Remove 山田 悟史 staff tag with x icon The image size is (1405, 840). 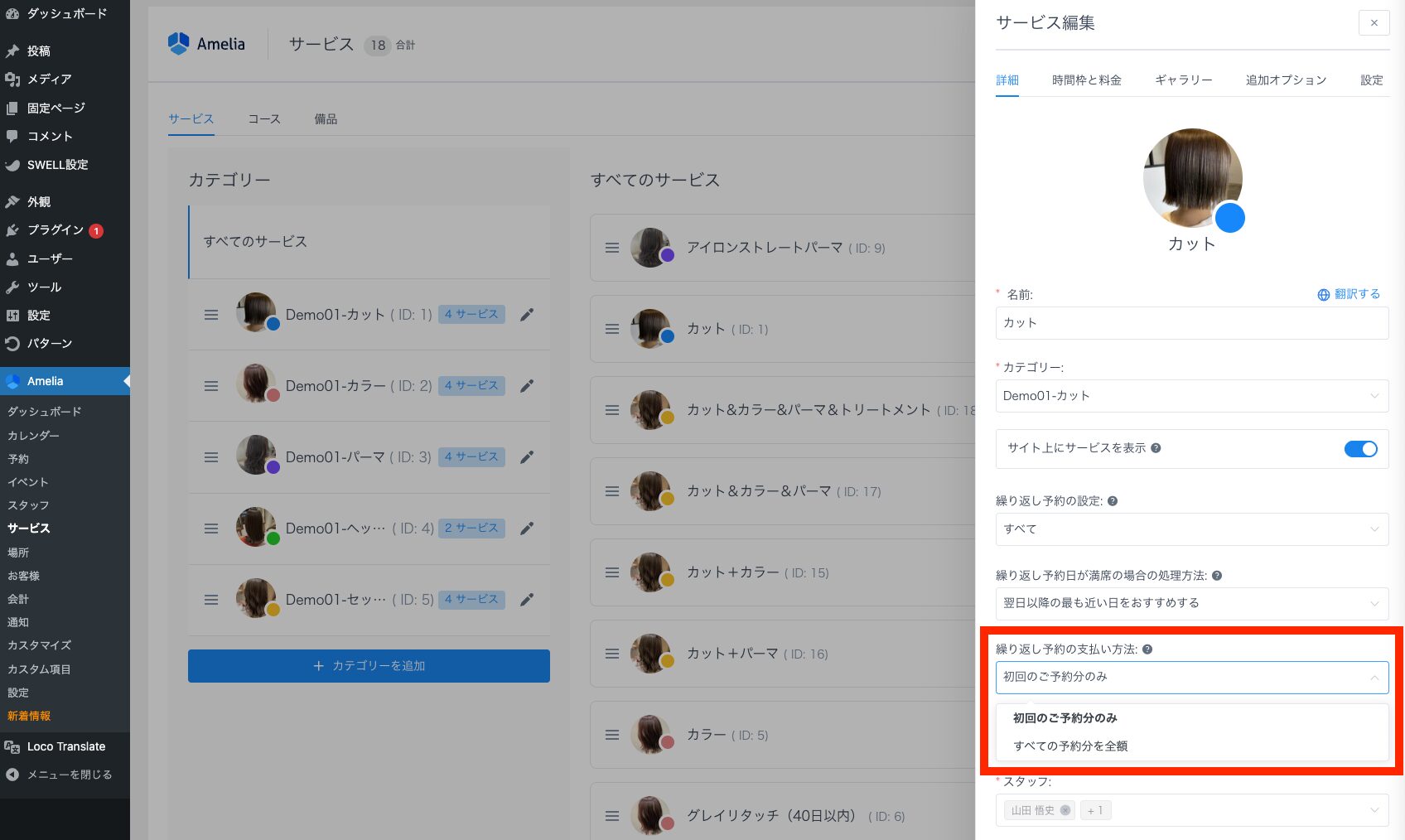[x=1065, y=810]
